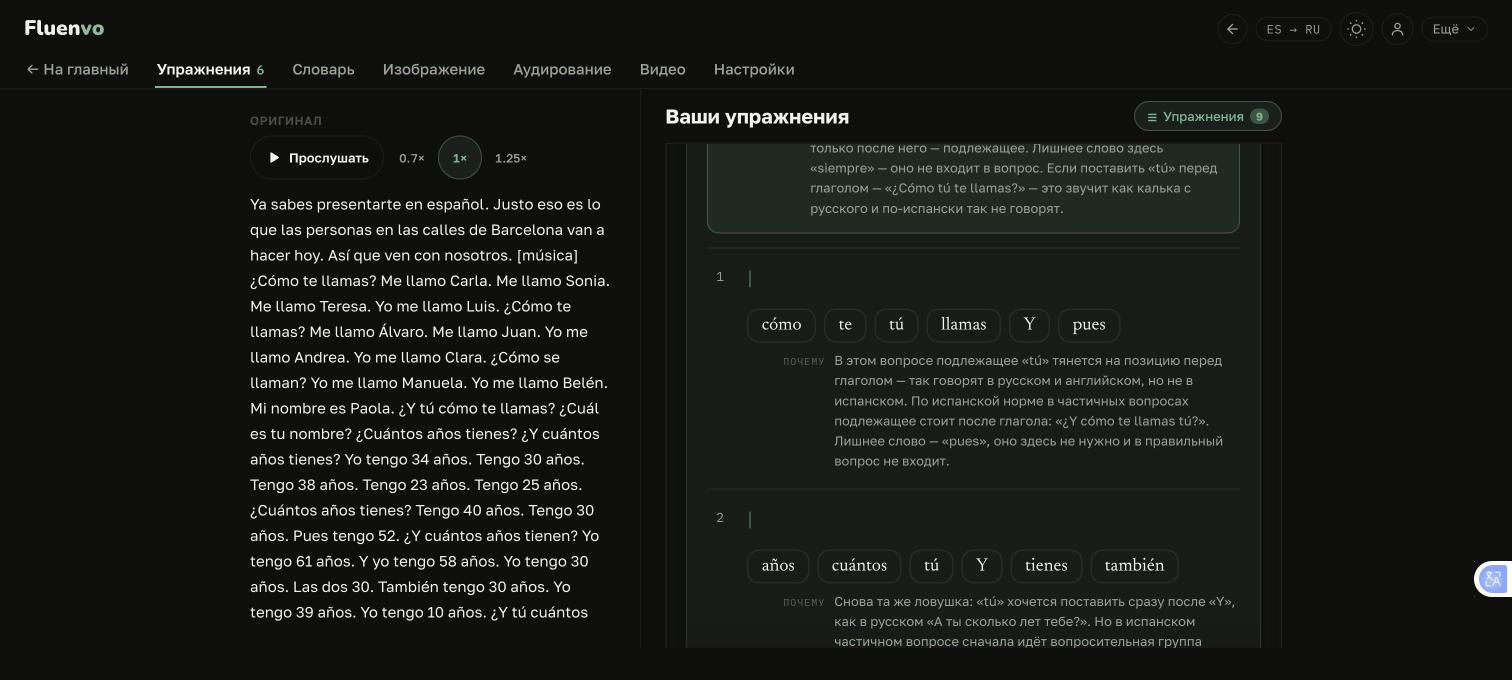
Task: Open the Изображение tab
Action: pyautogui.click(x=434, y=69)
